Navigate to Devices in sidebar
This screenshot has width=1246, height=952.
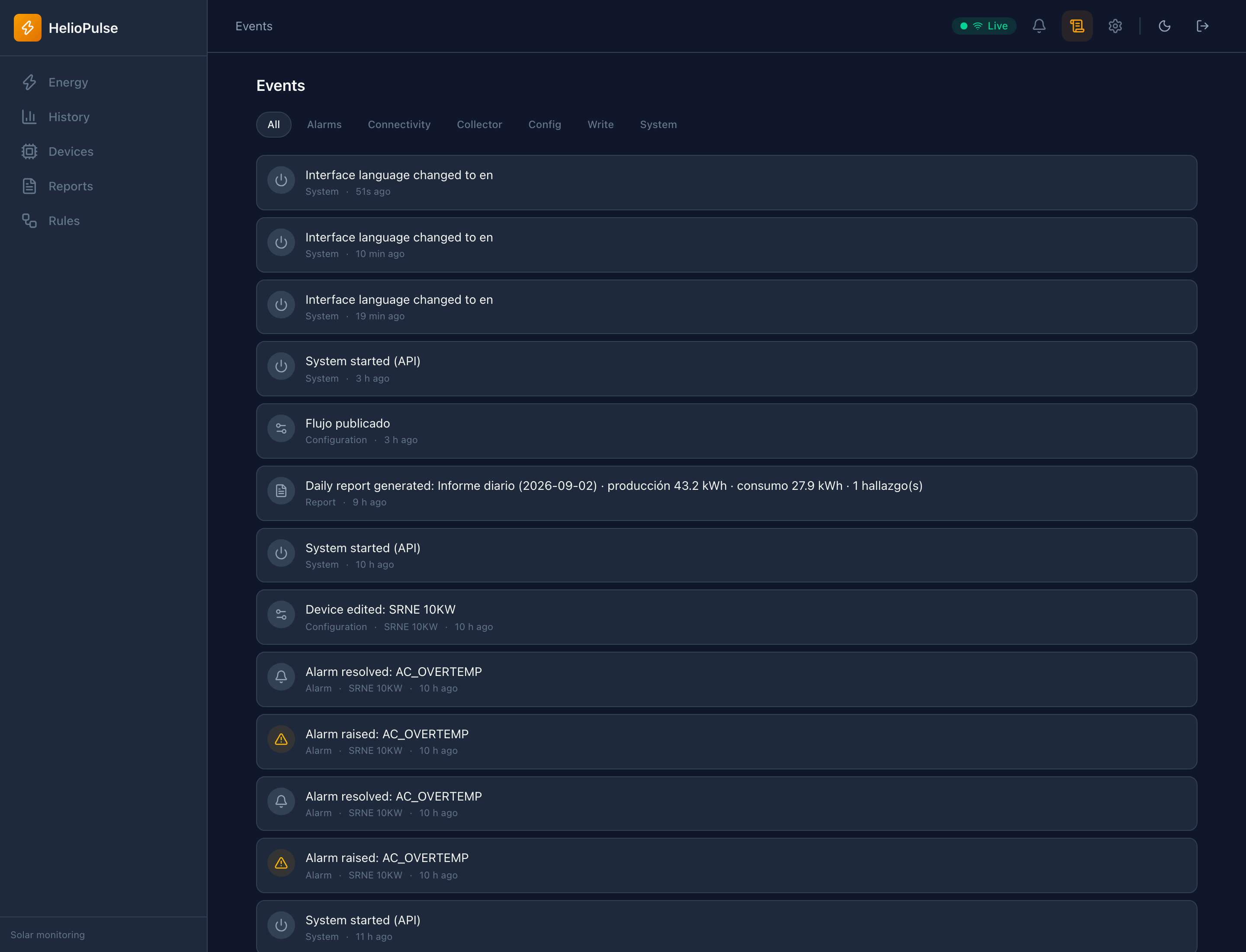coord(104,151)
